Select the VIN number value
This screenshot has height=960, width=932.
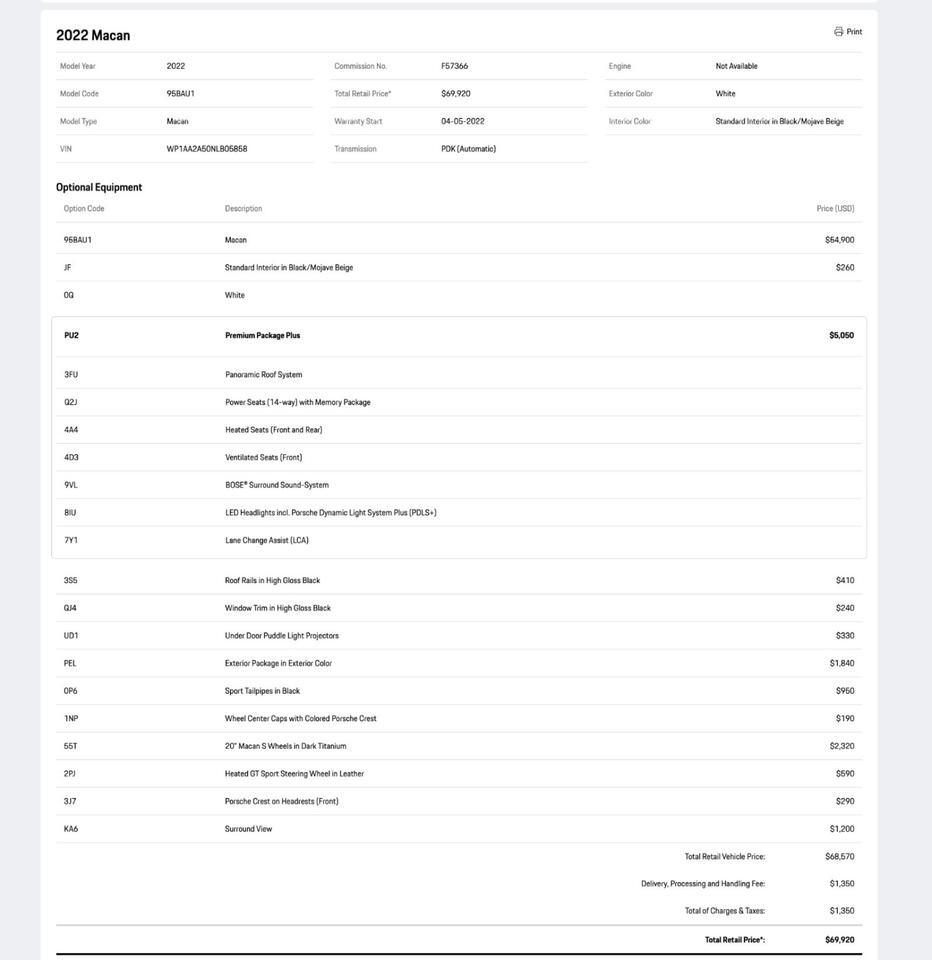tap(207, 149)
